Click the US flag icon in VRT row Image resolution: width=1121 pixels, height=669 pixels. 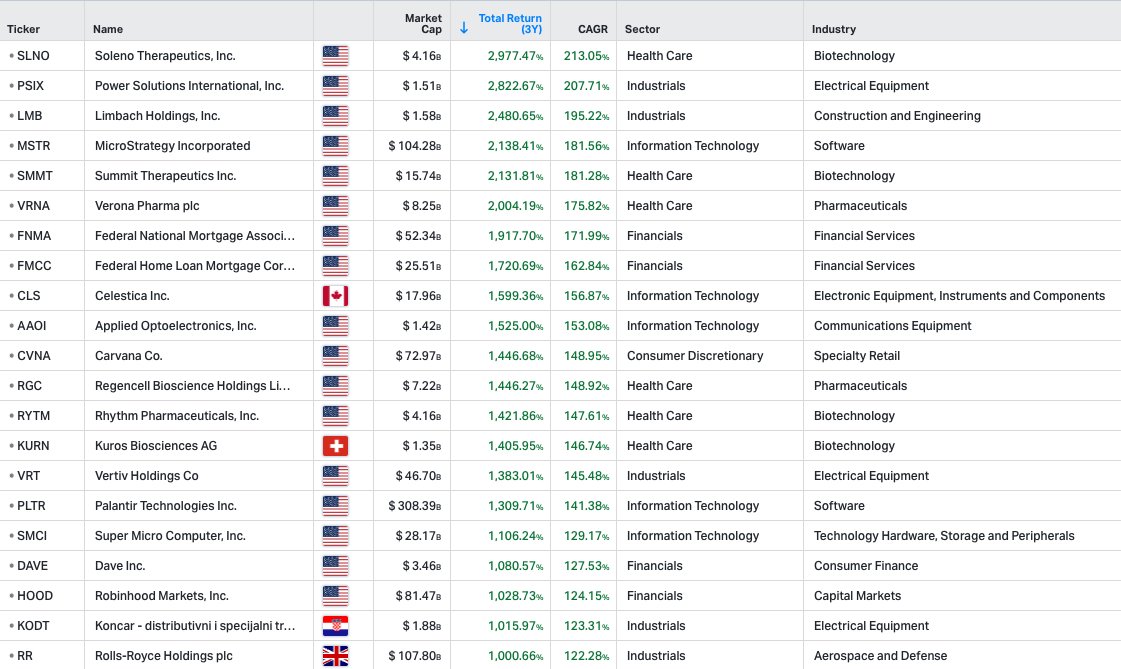click(x=335, y=476)
